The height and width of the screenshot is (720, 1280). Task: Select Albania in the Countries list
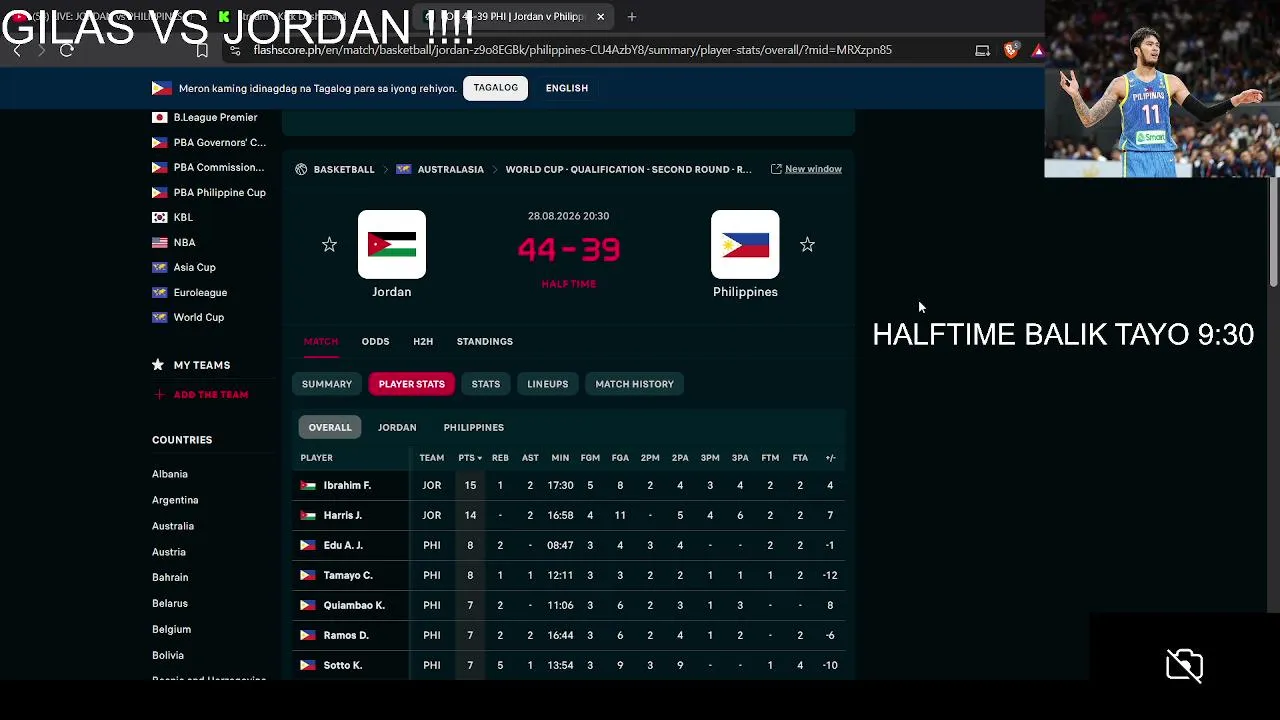point(170,474)
